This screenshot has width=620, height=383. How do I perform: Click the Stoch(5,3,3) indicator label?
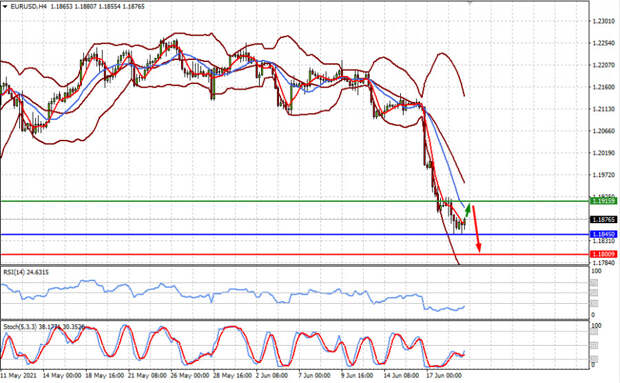click(x=43, y=327)
